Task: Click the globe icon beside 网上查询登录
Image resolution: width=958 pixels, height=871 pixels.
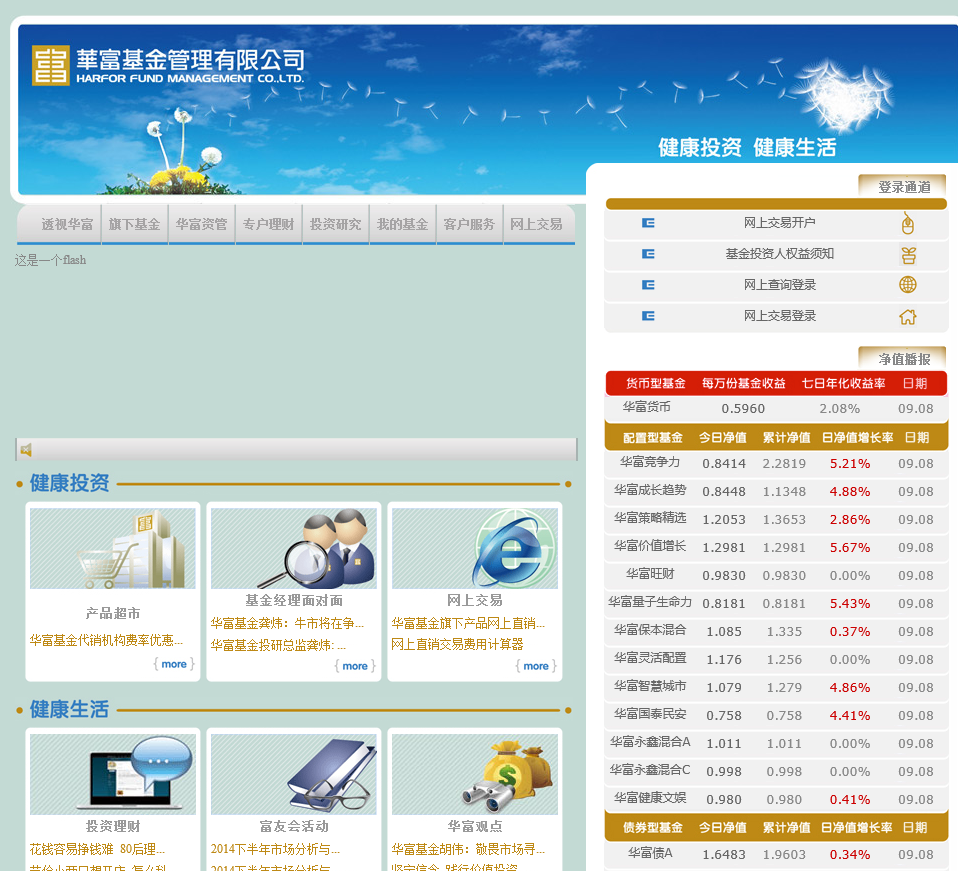Action: tap(908, 285)
